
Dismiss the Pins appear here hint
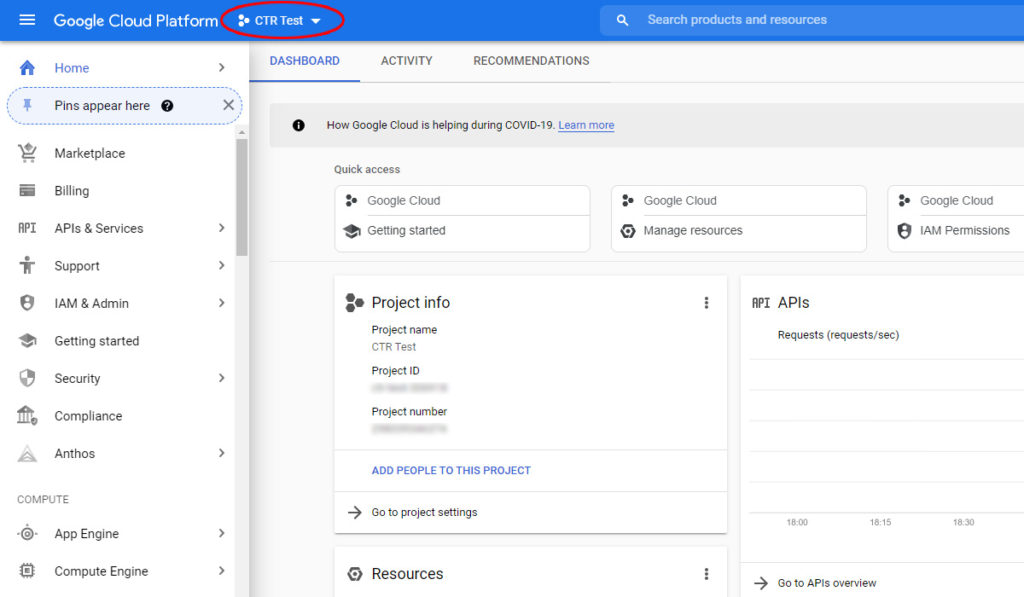point(228,105)
